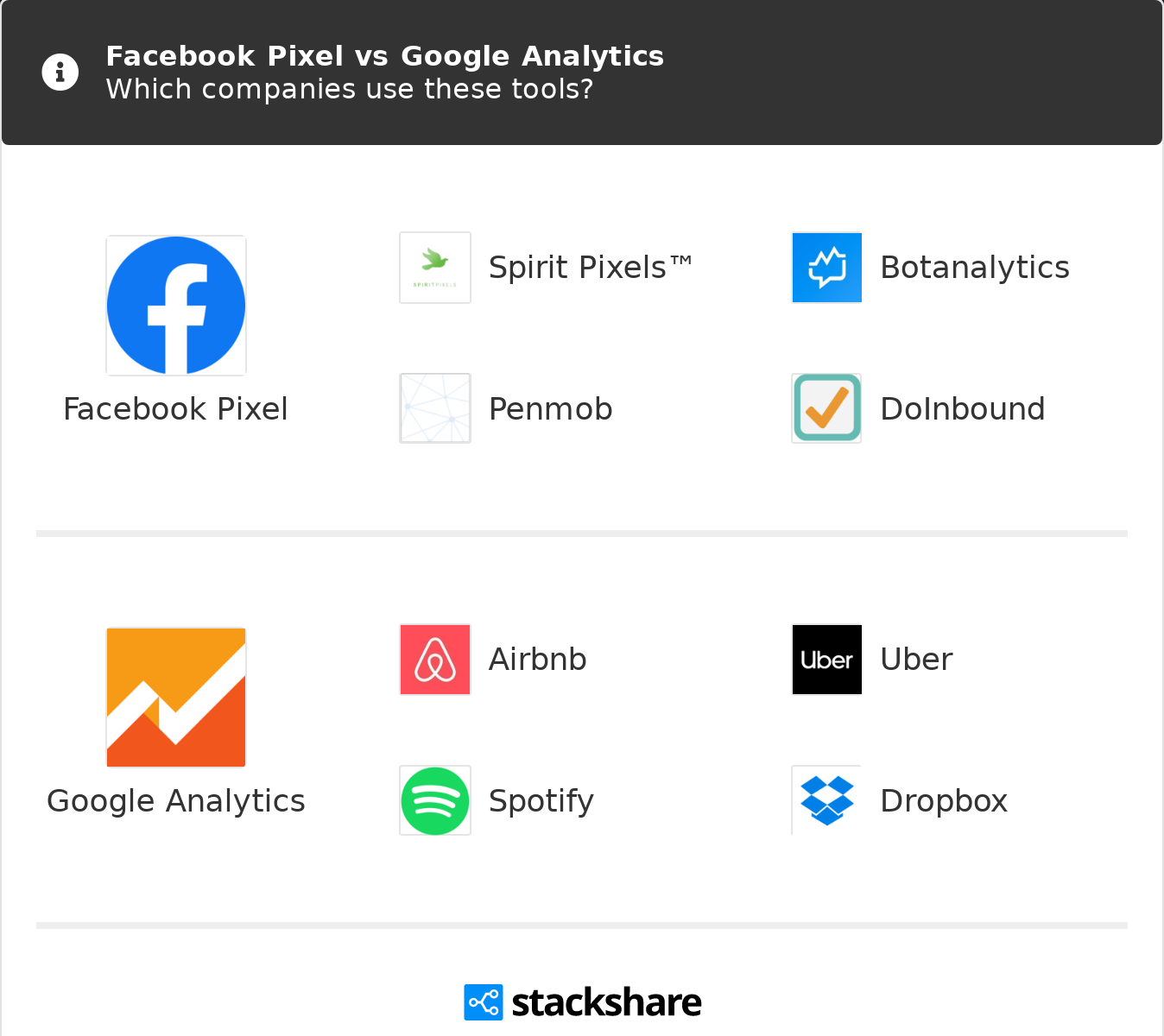1164x1036 pixels.
Task: Click the stackshare share-node icon
Action: tap(484, 1002)
